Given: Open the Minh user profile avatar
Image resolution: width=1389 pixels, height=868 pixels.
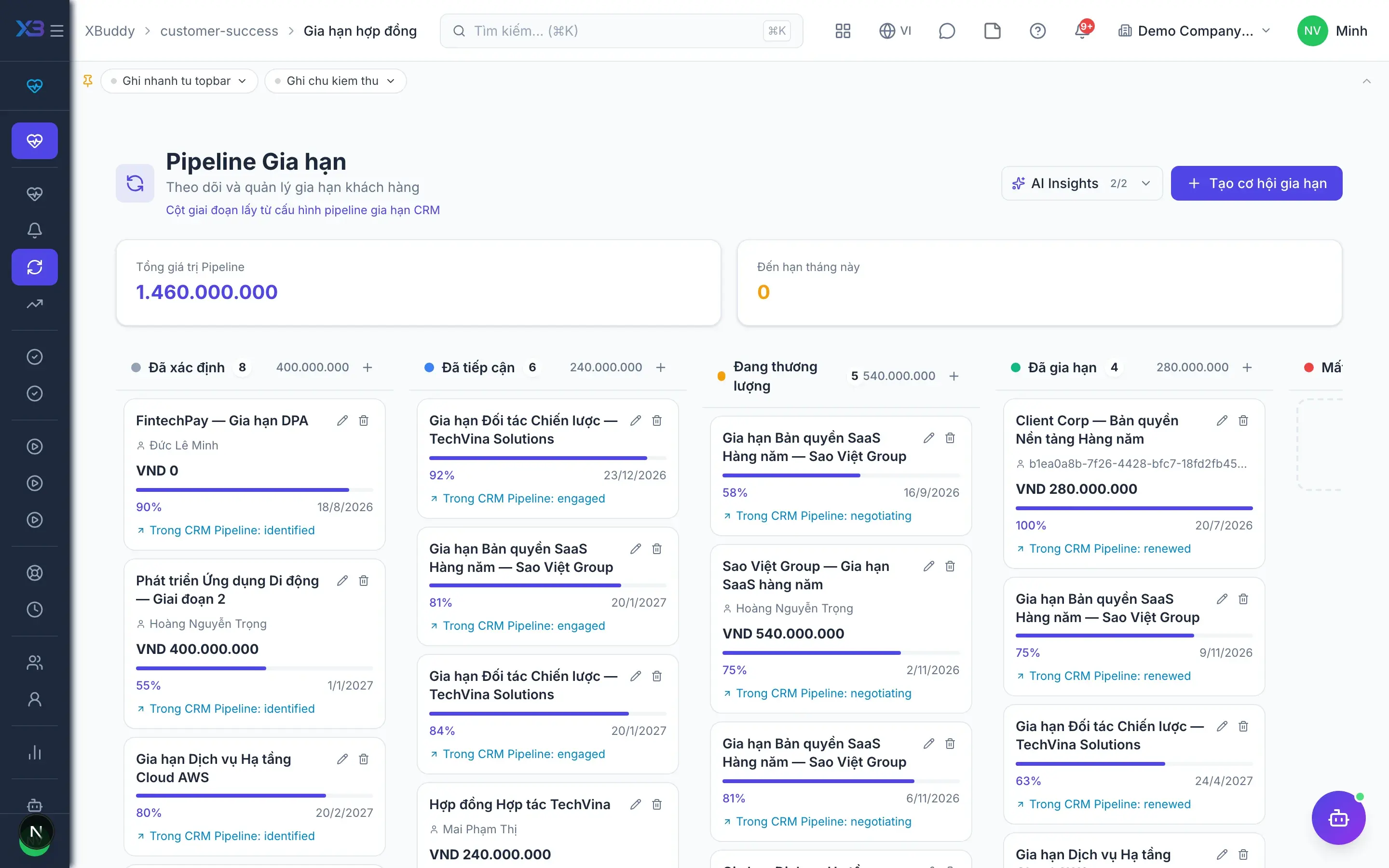Looking at the screenshot, I should pyautogui.click(x=1312, y=31).
